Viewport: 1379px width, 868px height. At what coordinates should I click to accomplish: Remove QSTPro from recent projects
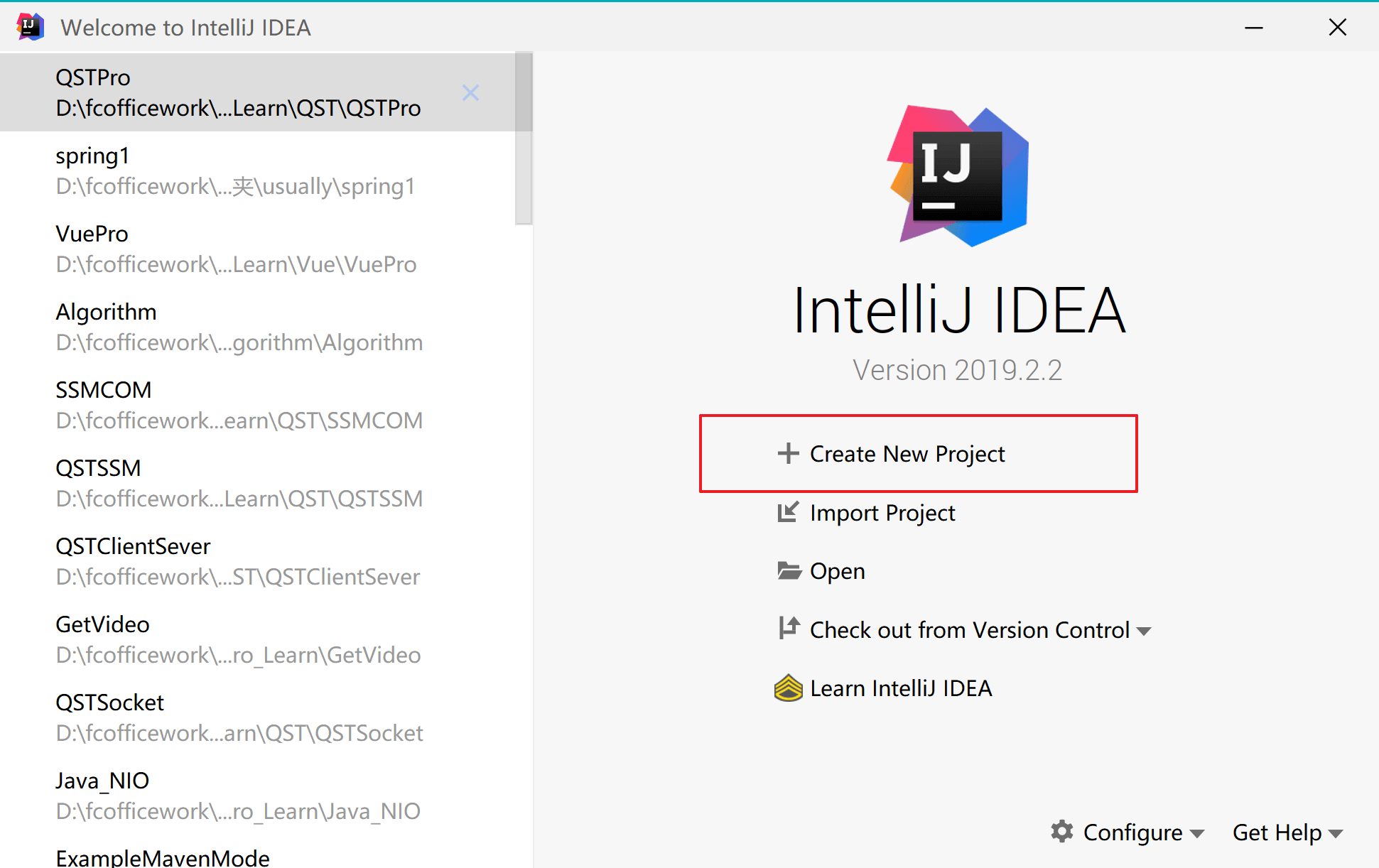(470, 93)
